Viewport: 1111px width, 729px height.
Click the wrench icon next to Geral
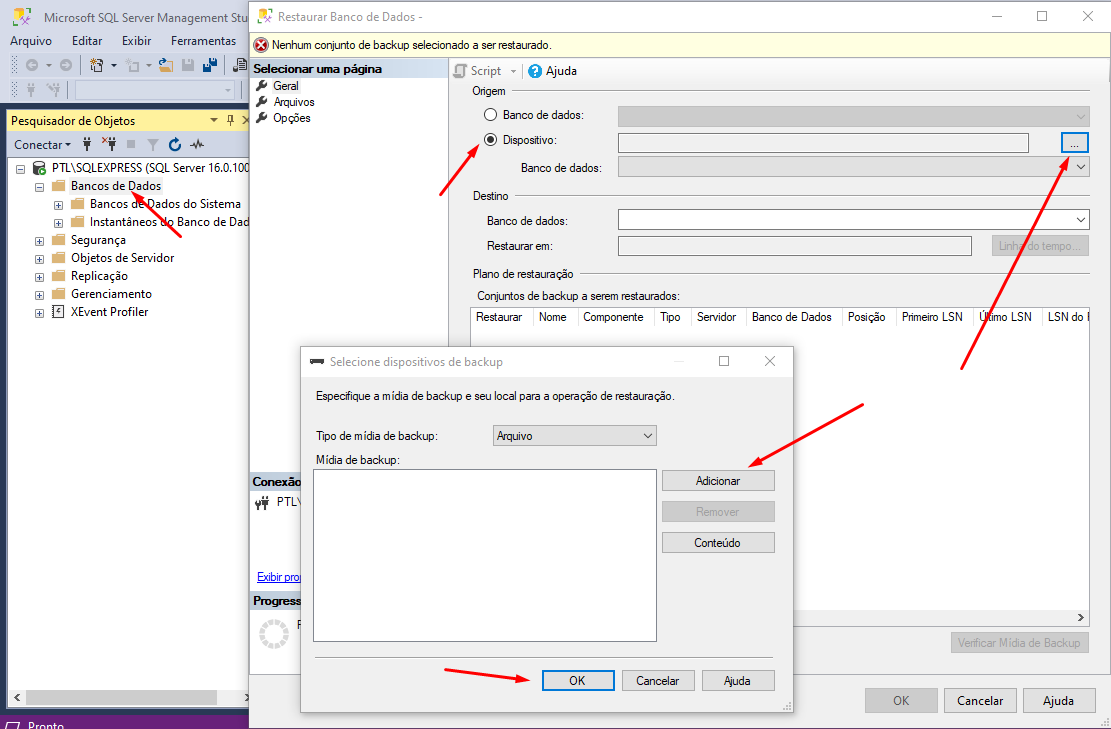(x=262, y=86)
